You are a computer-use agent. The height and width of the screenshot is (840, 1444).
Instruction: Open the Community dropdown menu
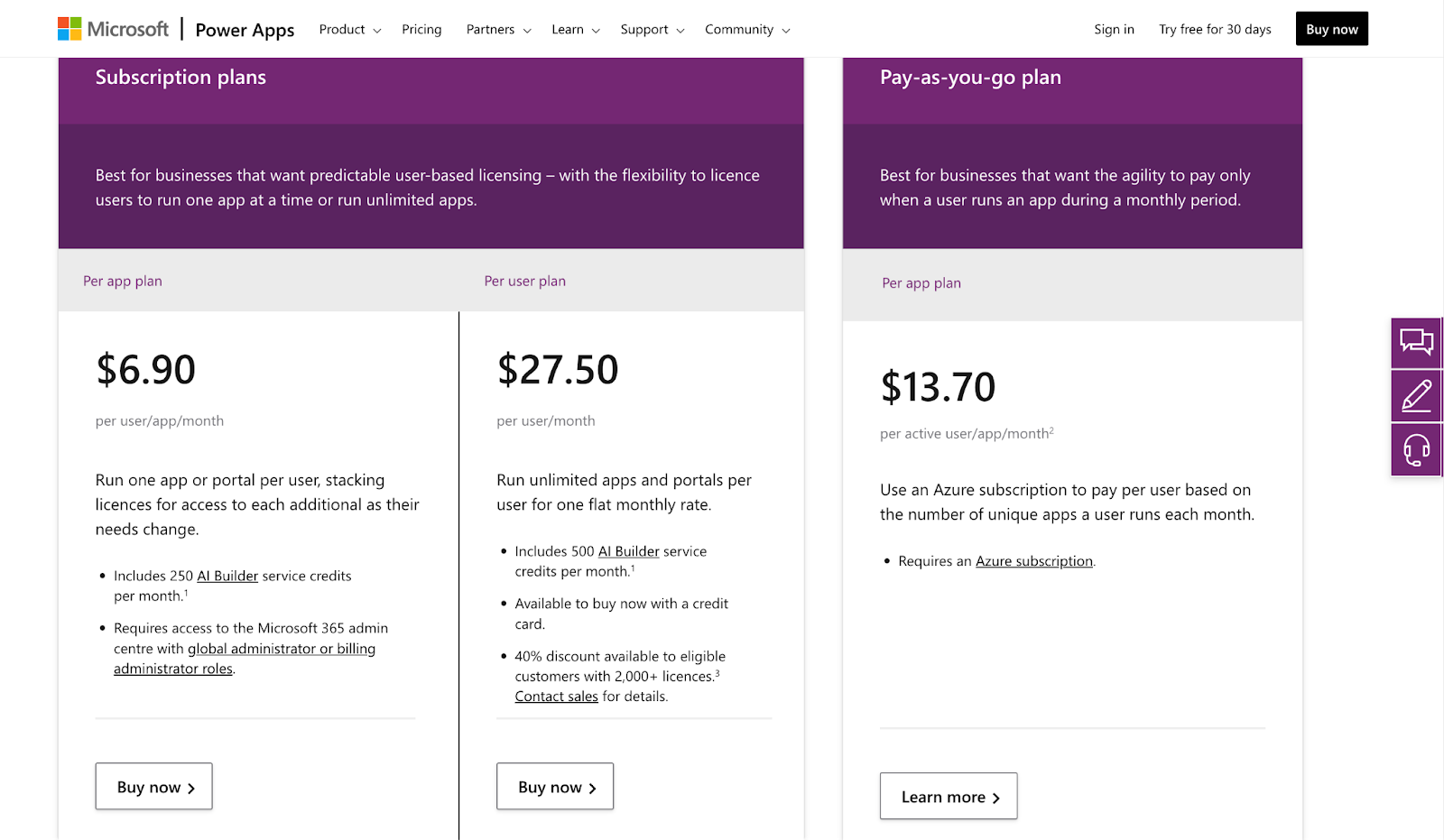pos(747,30)
